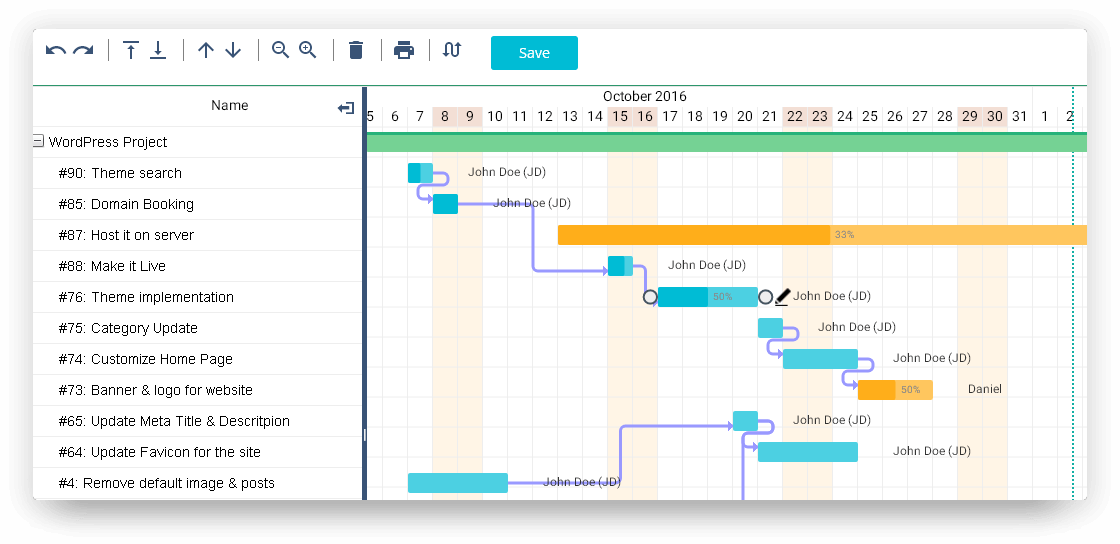Screen dimensions: 1120x544
Task: Click John Doe label beside Category Update
Action: (856, 327)
